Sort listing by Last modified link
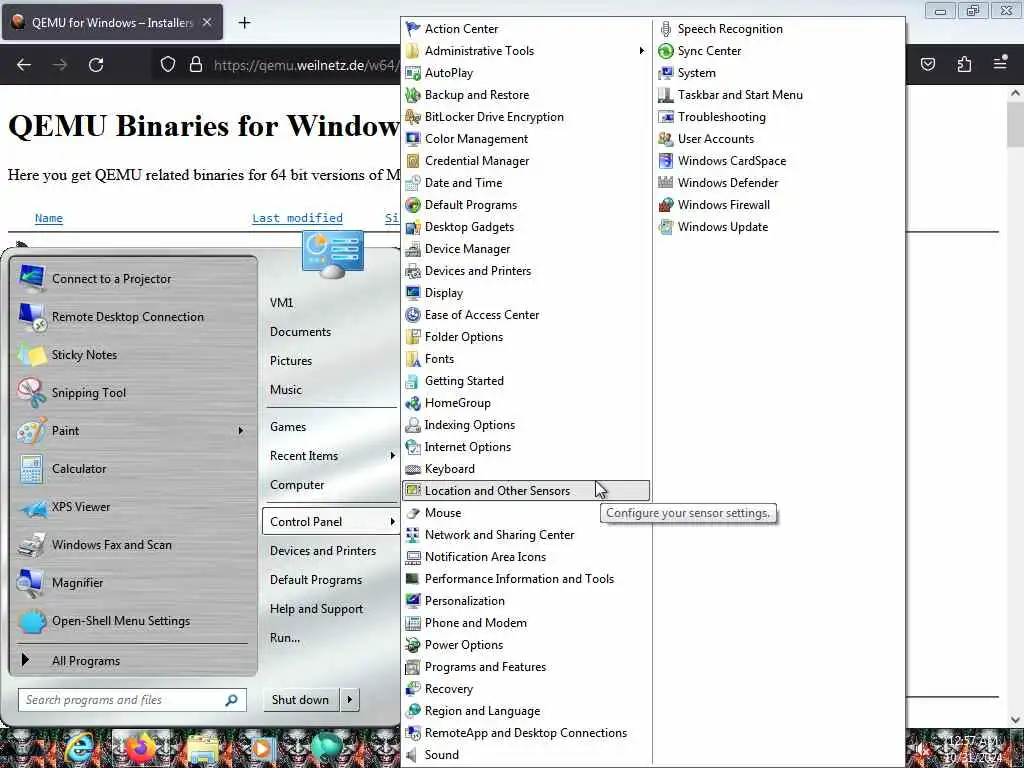This screenshot has height=768, width=1024. click(x=297, y=218)
